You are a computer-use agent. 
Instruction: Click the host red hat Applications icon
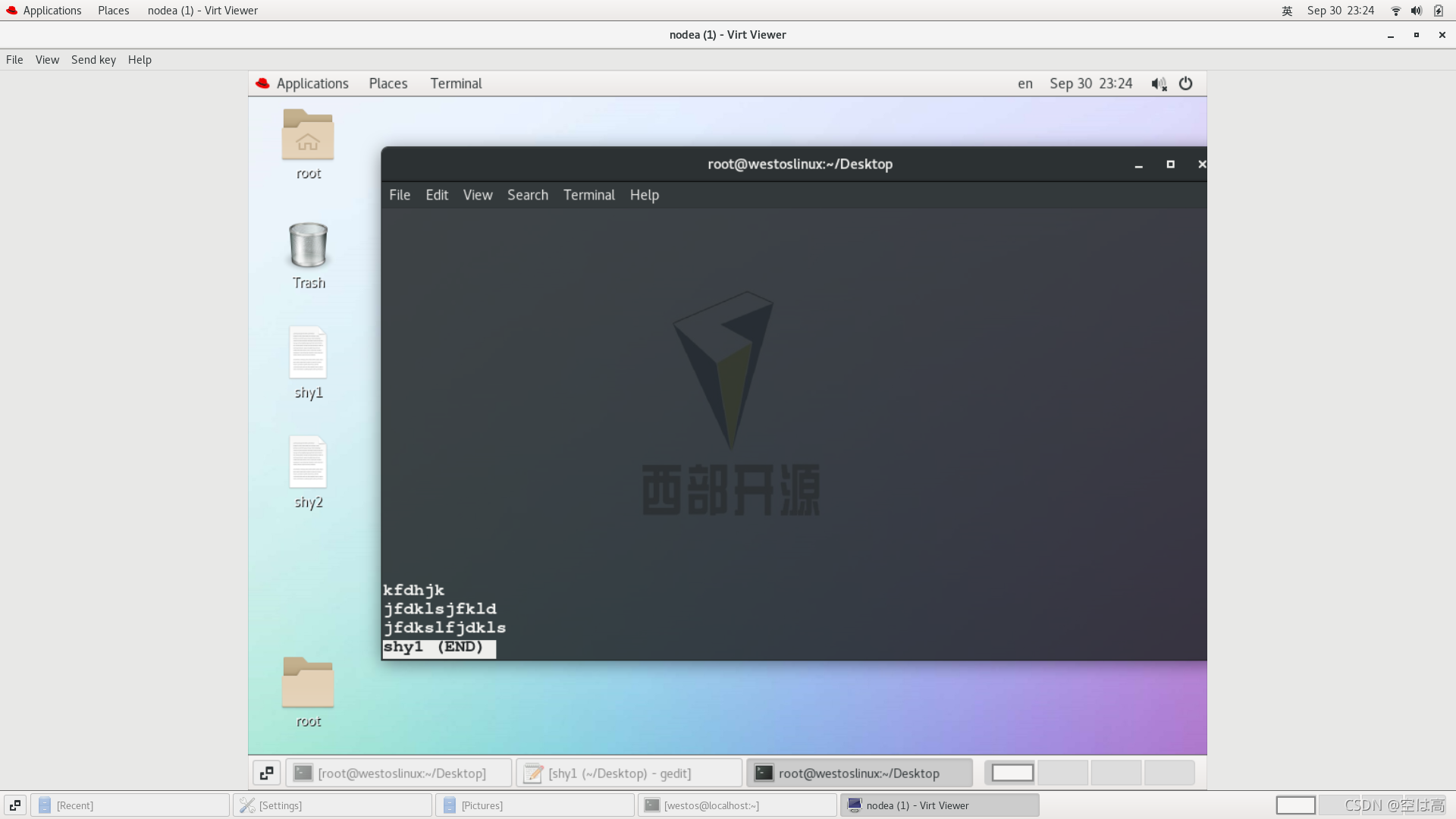[x=11, y=11]
